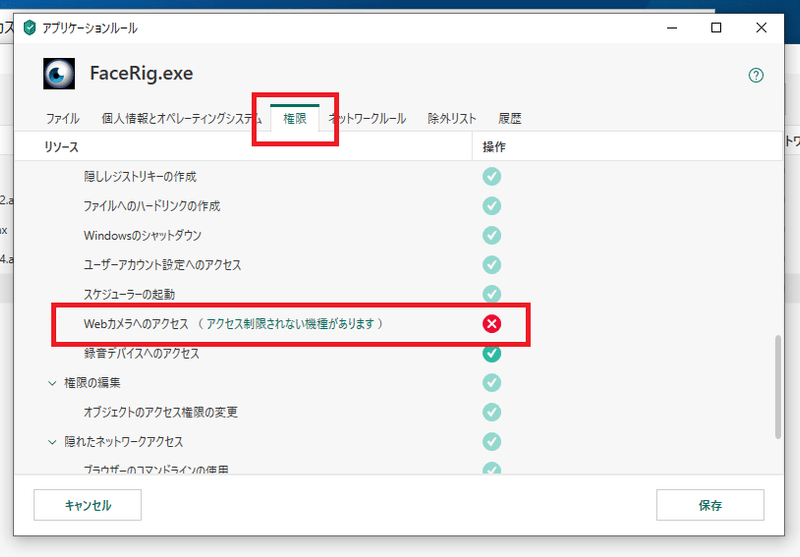Minimize the アプリケーションルール window
The width and height of the screenshot is (800, 557).
pyautogui.click(x=672, y=28)
